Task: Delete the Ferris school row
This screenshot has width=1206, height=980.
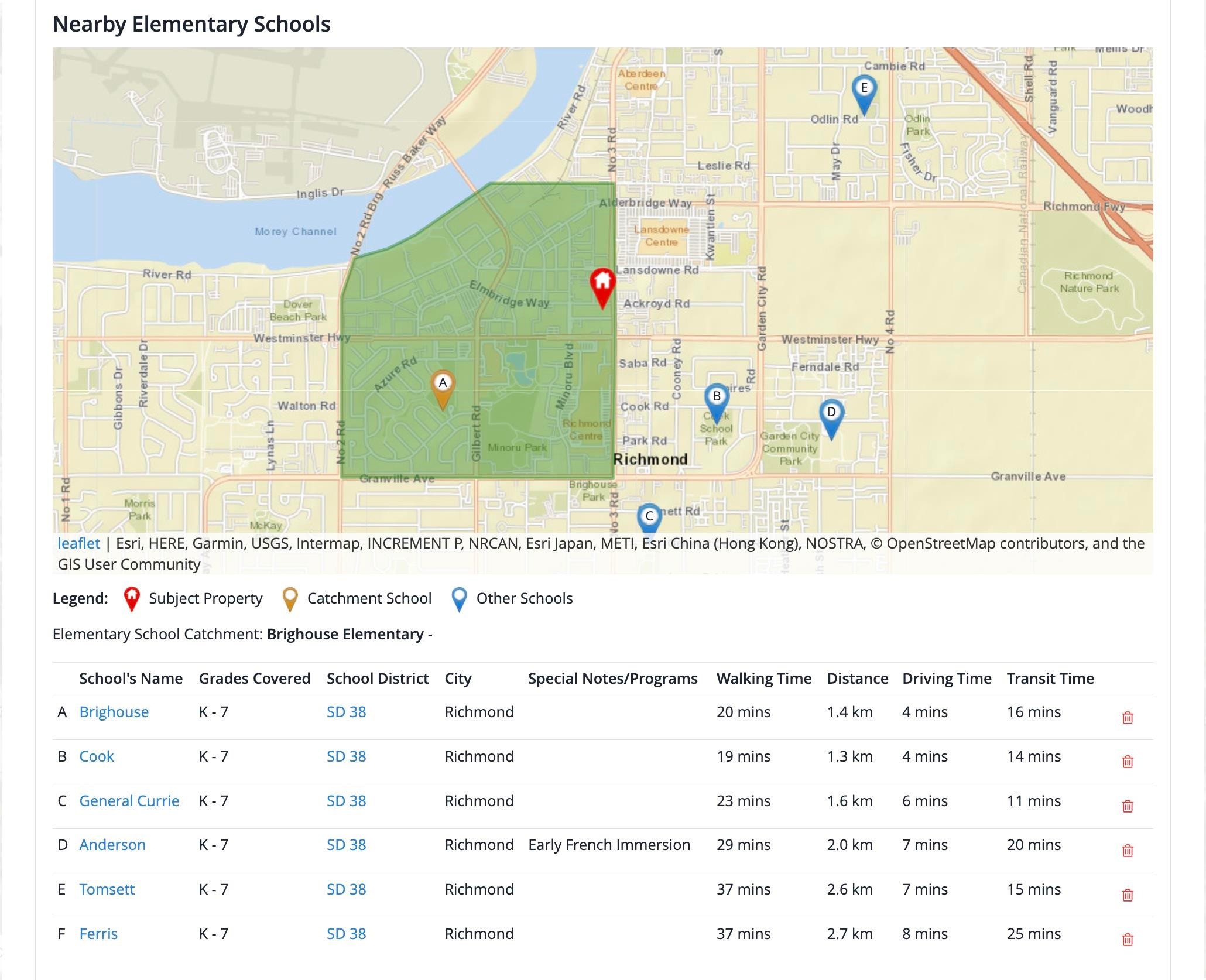Action: click(x=1127, y=940)
